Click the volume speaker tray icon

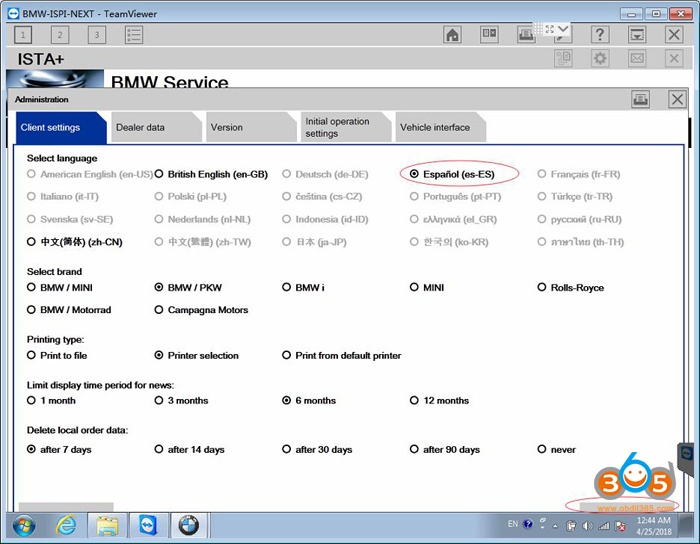click(587, 526)
